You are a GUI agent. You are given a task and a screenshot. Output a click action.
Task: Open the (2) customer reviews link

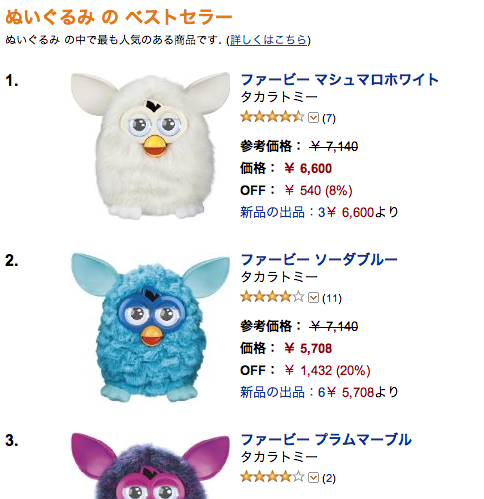(x=329, y=478)
